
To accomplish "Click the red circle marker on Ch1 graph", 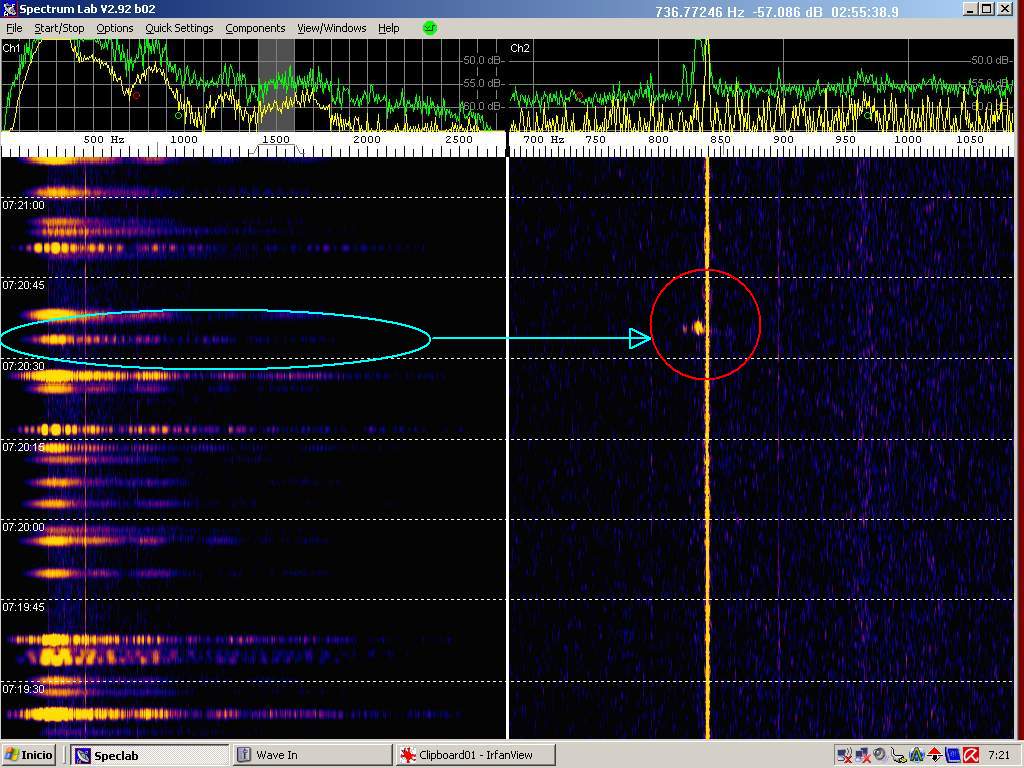I will point(136,96).
